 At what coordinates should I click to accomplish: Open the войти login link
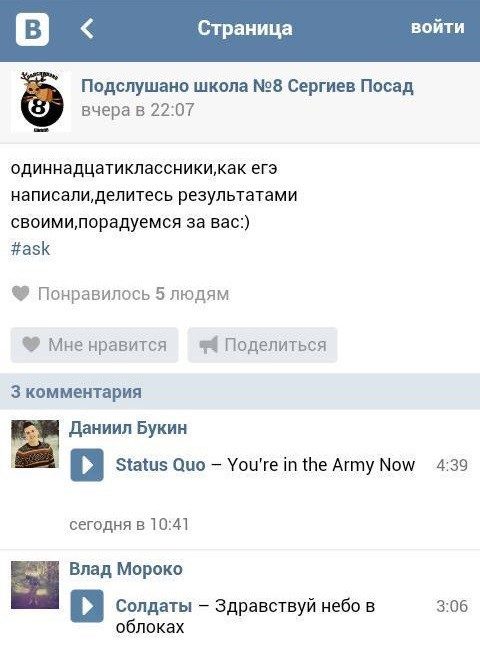coord(438,27)
